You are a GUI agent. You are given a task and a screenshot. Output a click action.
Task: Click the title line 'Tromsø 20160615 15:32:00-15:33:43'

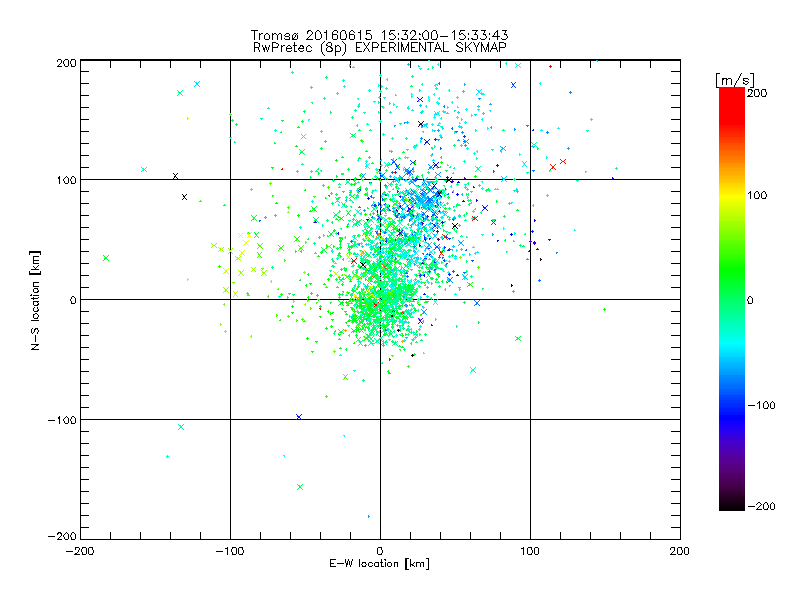pos(379,35)
